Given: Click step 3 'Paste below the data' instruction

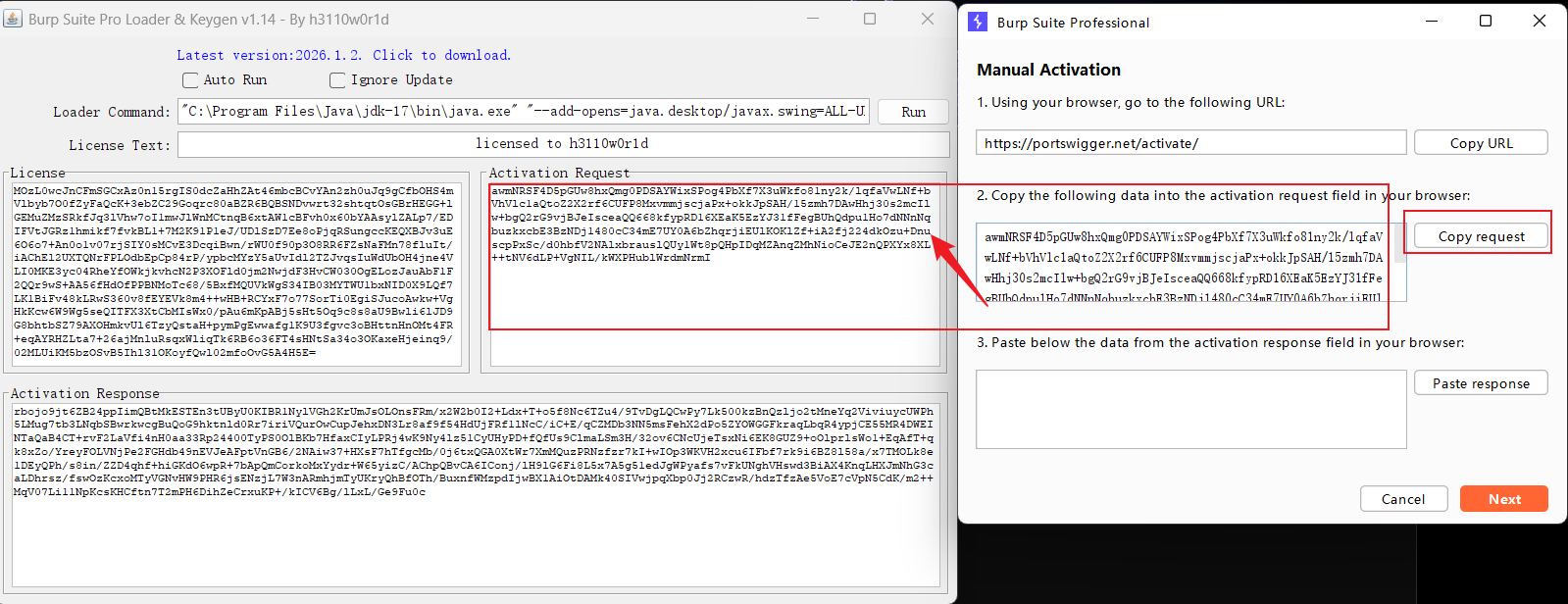Looking at the screenshot, I should pyautogui.click(x=1220, y=342).
